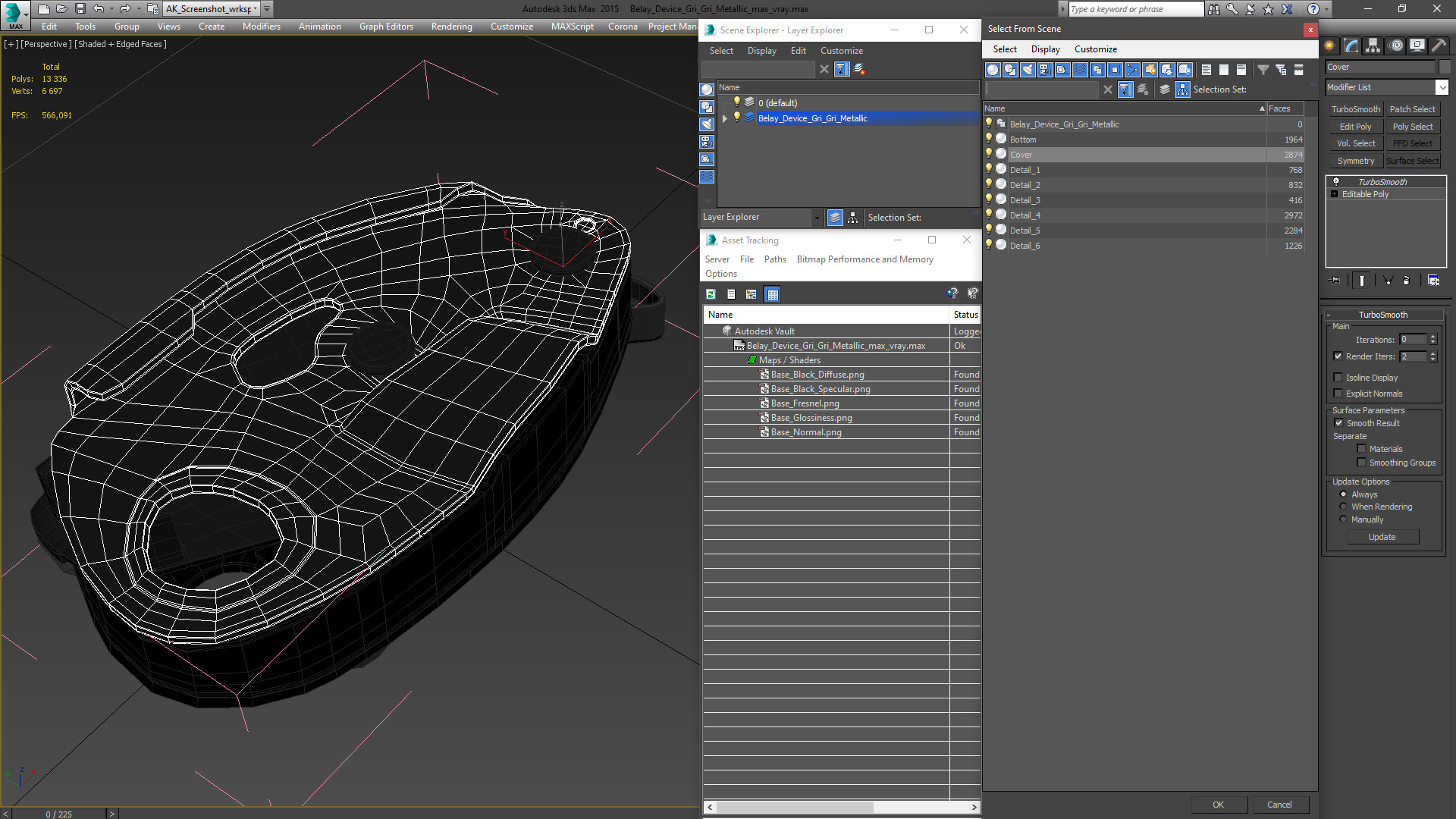The height and width of the screenshot is (819, 1456).
Task: Open the Display command panel tab
Action: pyautogui.click(x=1417, y=45)
